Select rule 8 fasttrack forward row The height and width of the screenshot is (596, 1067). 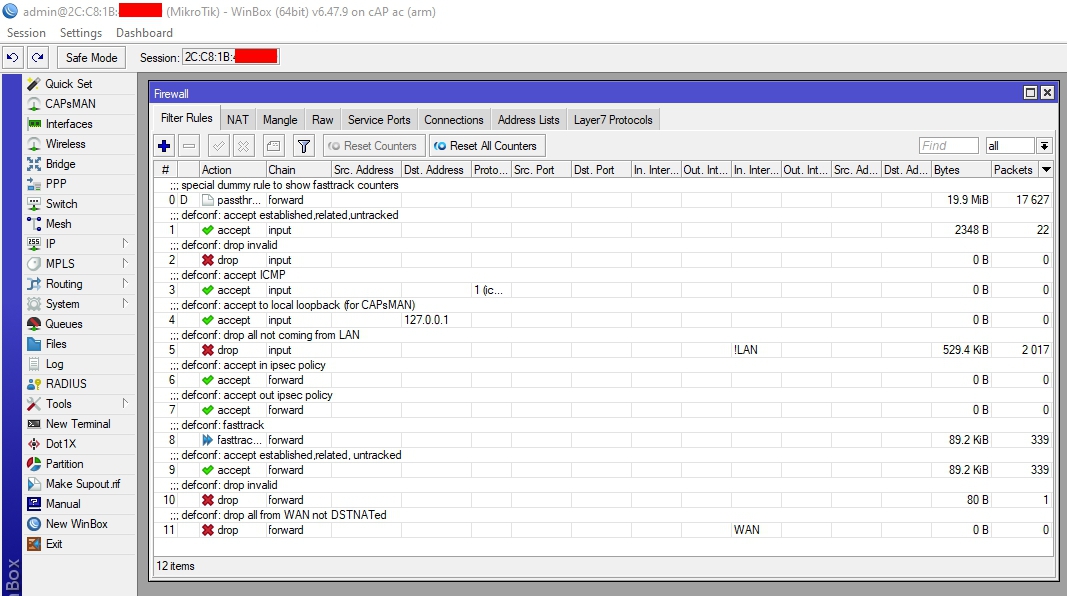(604, 440)
